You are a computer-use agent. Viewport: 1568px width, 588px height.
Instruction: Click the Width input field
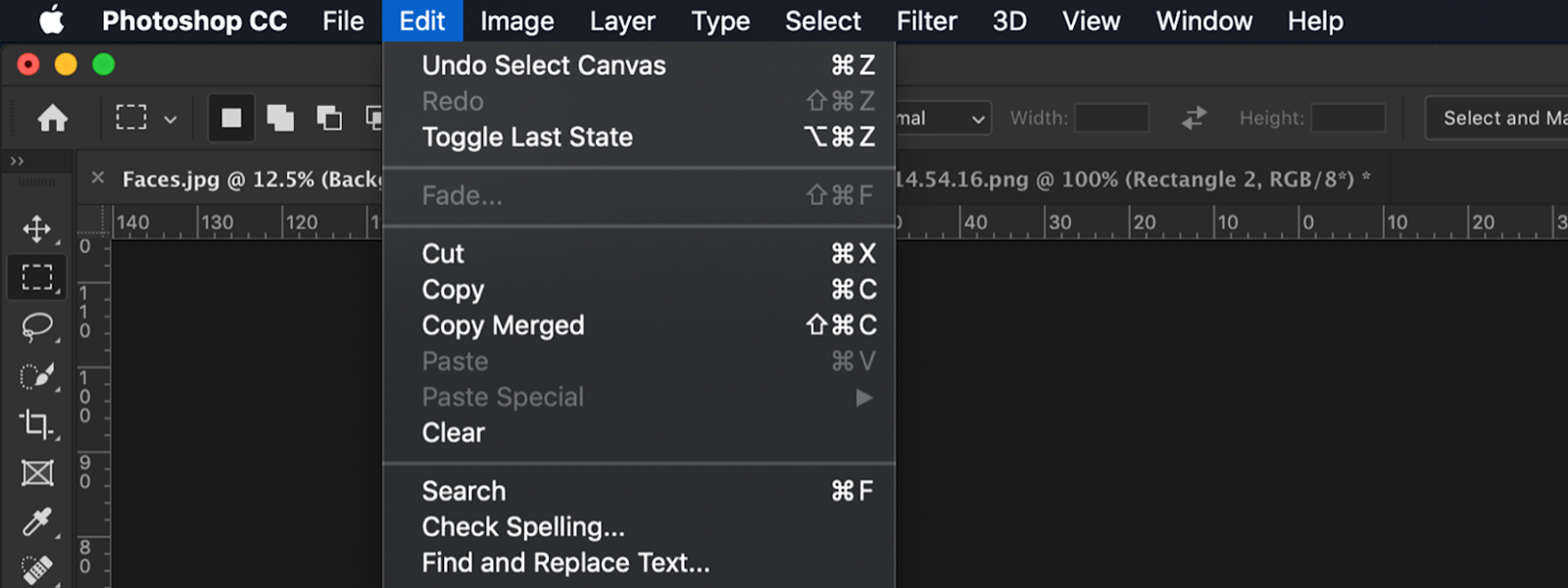pos(1111,119)
